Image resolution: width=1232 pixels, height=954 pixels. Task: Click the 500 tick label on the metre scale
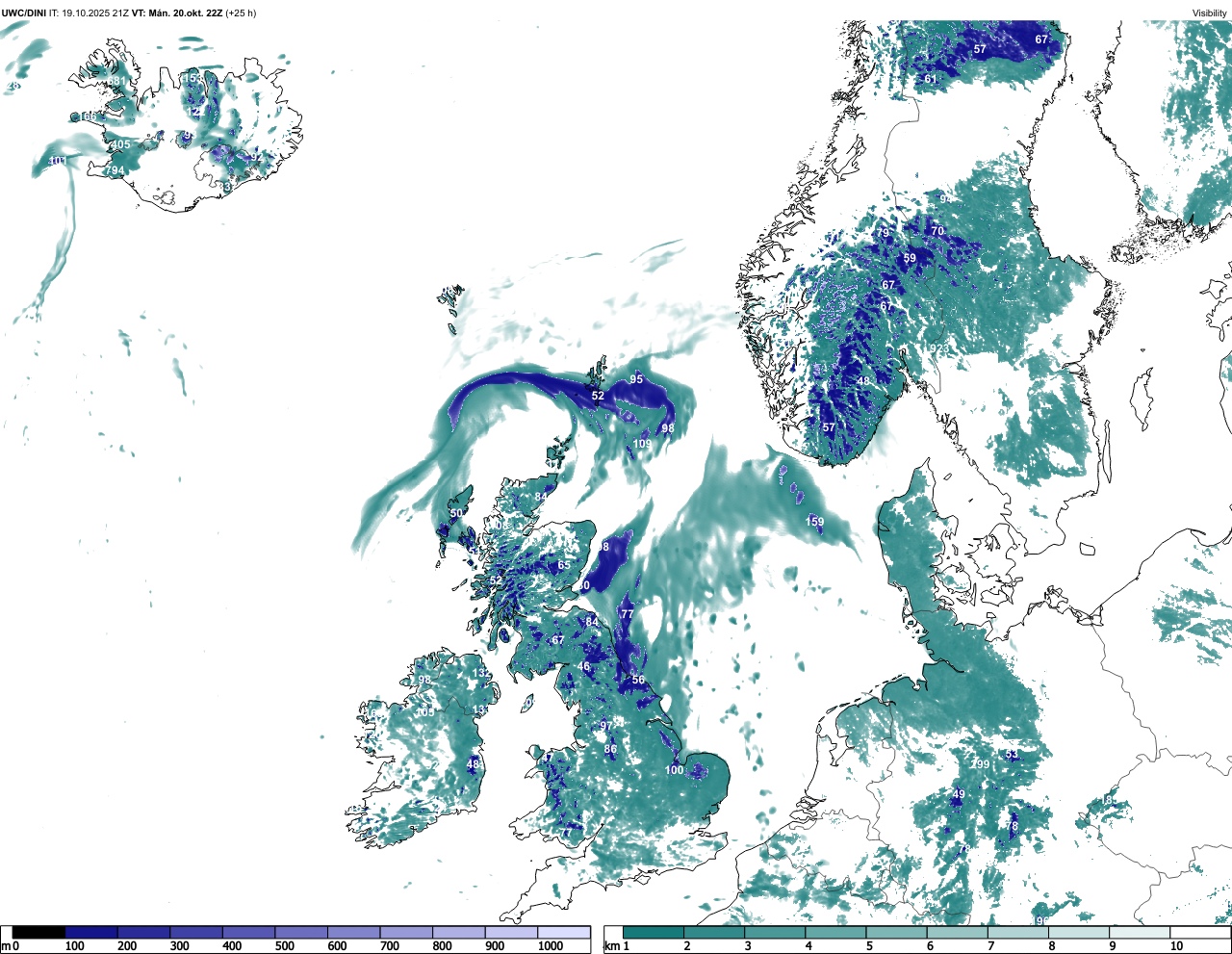(285, 946)
